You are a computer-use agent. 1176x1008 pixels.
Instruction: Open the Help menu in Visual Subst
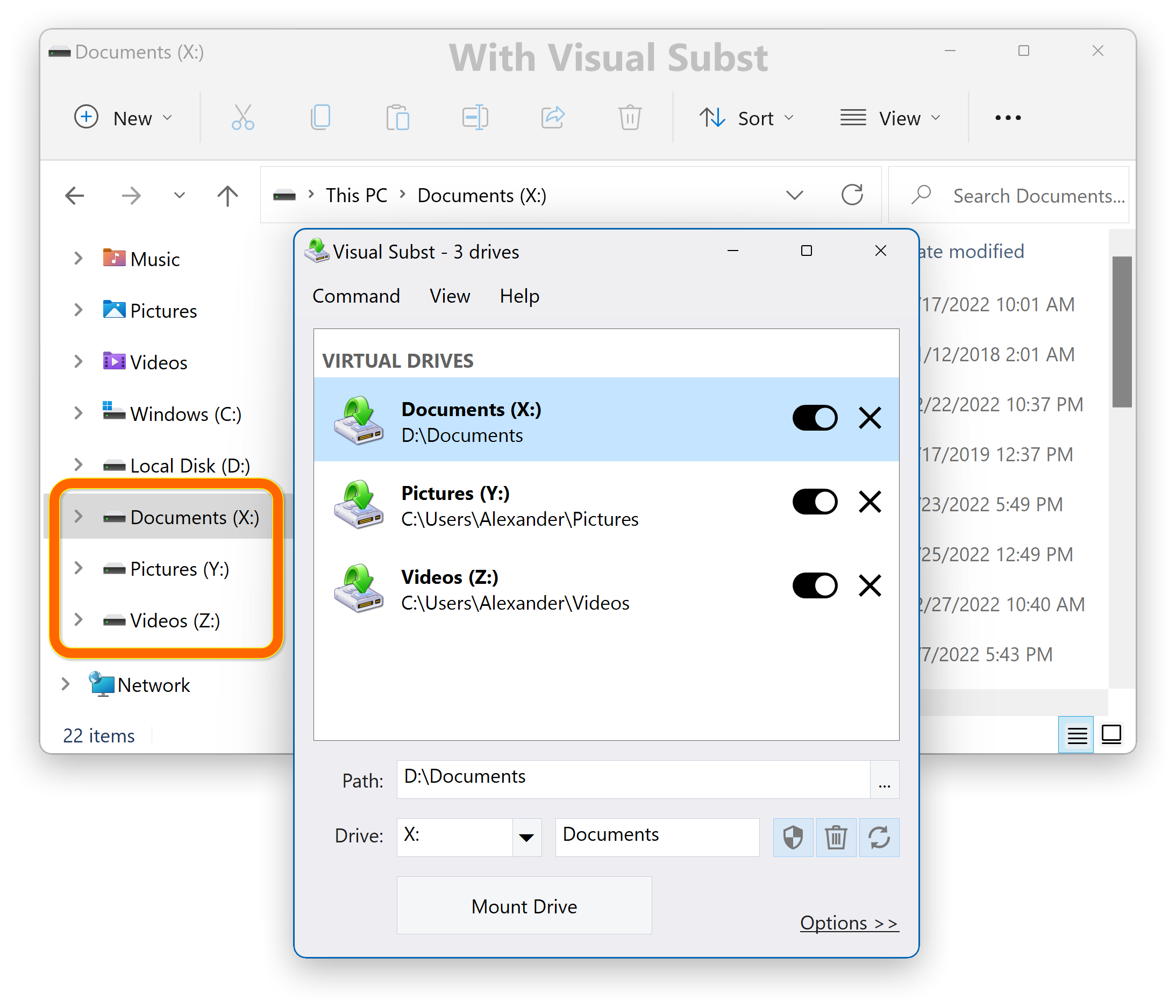(519, 296)
